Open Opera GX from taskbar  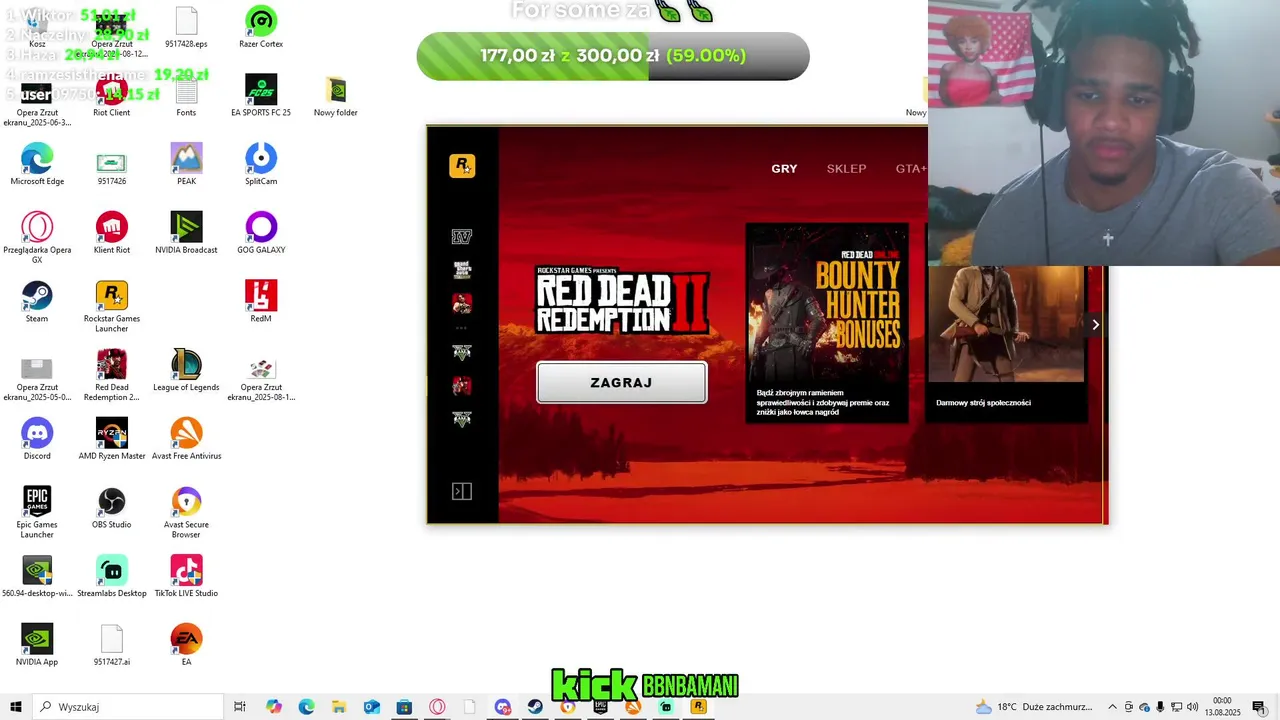tap(437, 707)
